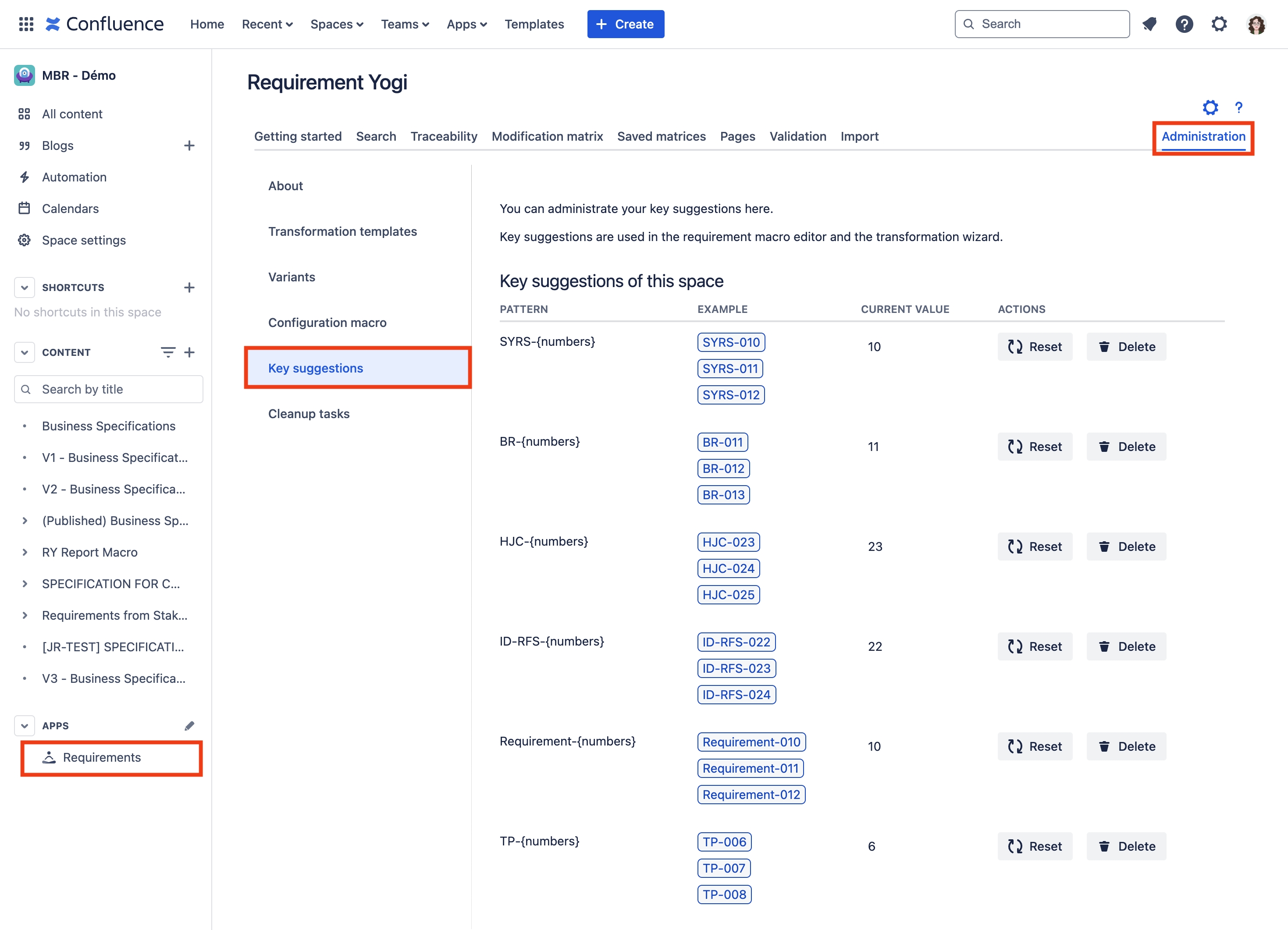Click the SYRS-011 example link
Image resolution: width=1288 pixels, height=930 pixels.
(x=730, y=369)
